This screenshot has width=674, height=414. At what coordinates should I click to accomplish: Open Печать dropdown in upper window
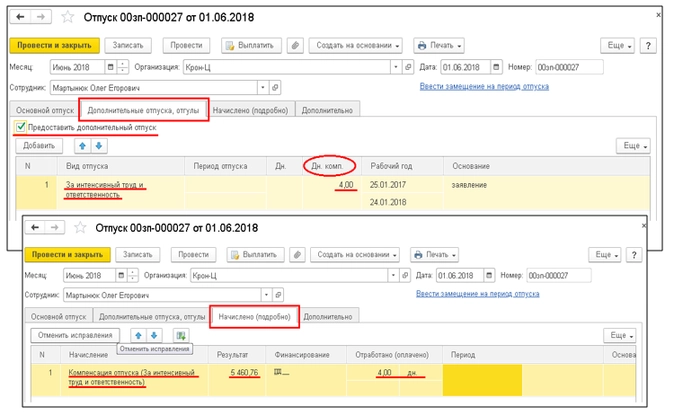click(x=439, y=45)
